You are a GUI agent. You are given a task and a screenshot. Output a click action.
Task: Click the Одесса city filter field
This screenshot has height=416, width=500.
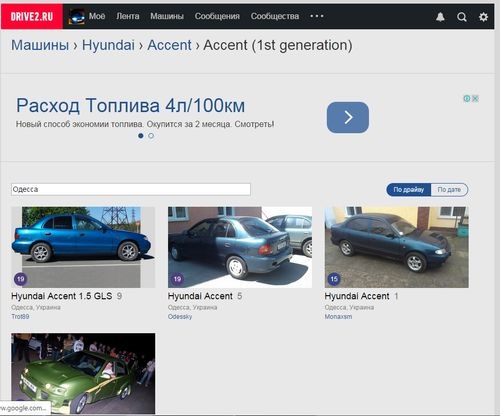click(131, 189)
